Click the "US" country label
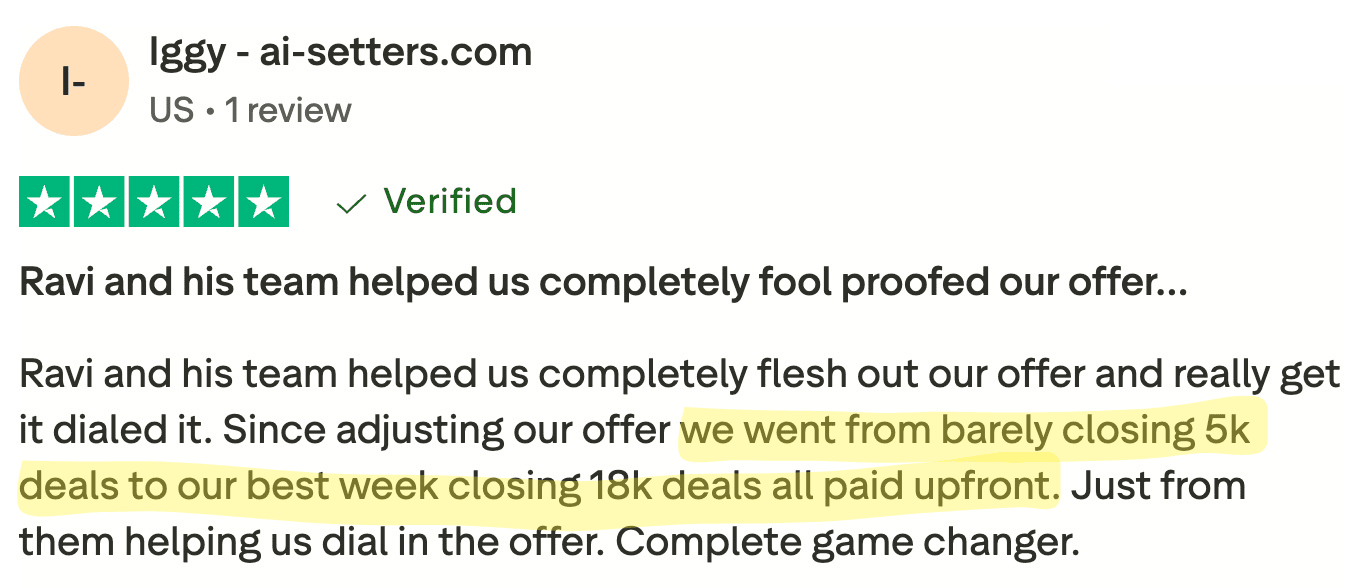Screen dimensions: 1366x588 pyautogui.click(x=171, y=110)
